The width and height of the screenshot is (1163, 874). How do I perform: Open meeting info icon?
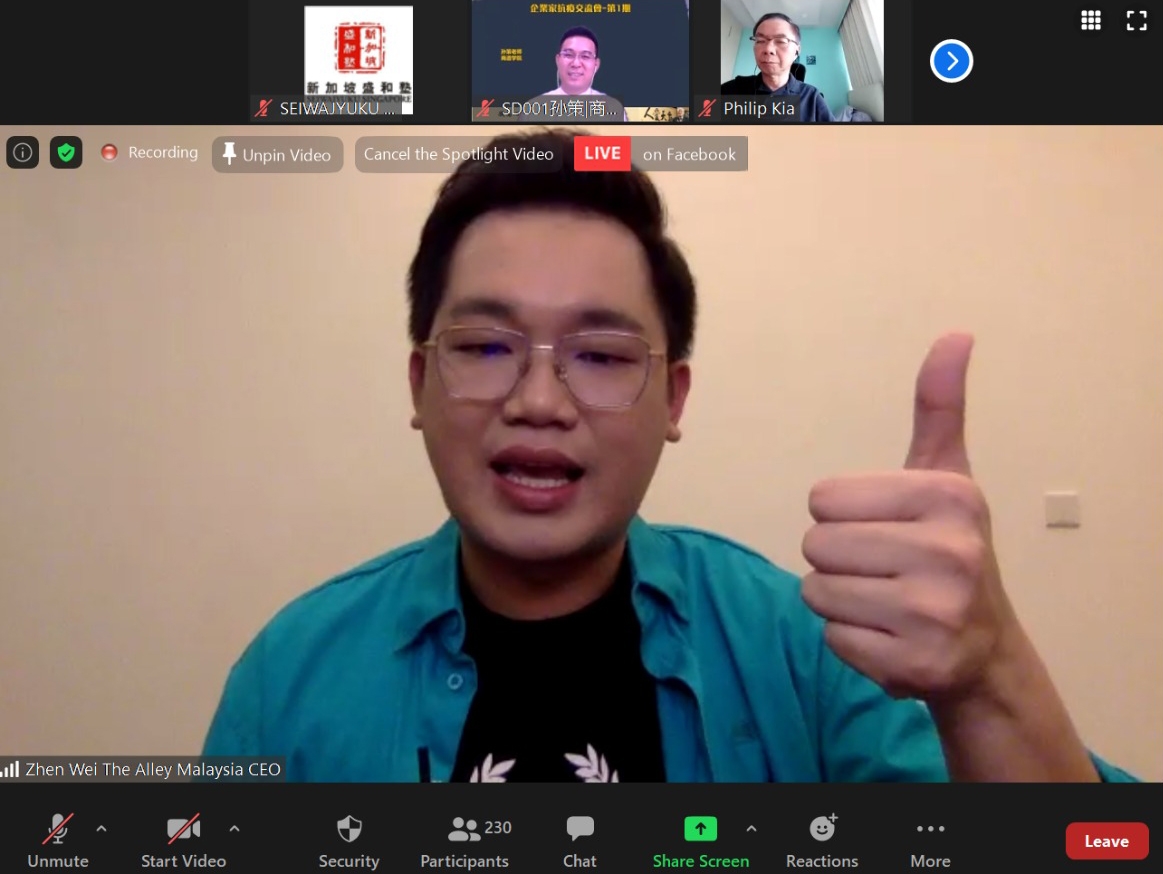coord(22,153)
